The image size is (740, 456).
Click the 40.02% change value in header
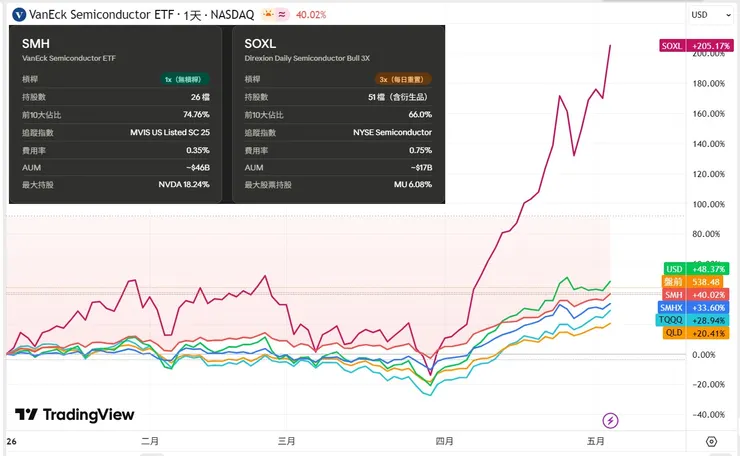click(311, 15)
